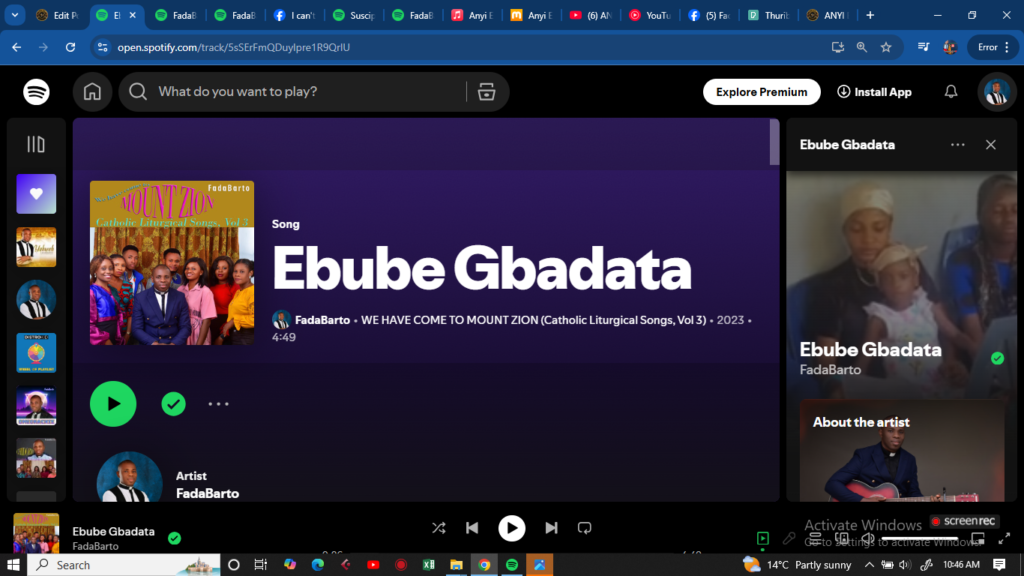The height and width of the screenshot is (576, 1024).
Task: Show hidden system tray icons
Action: pyautogui.click(x=869, y=565)
